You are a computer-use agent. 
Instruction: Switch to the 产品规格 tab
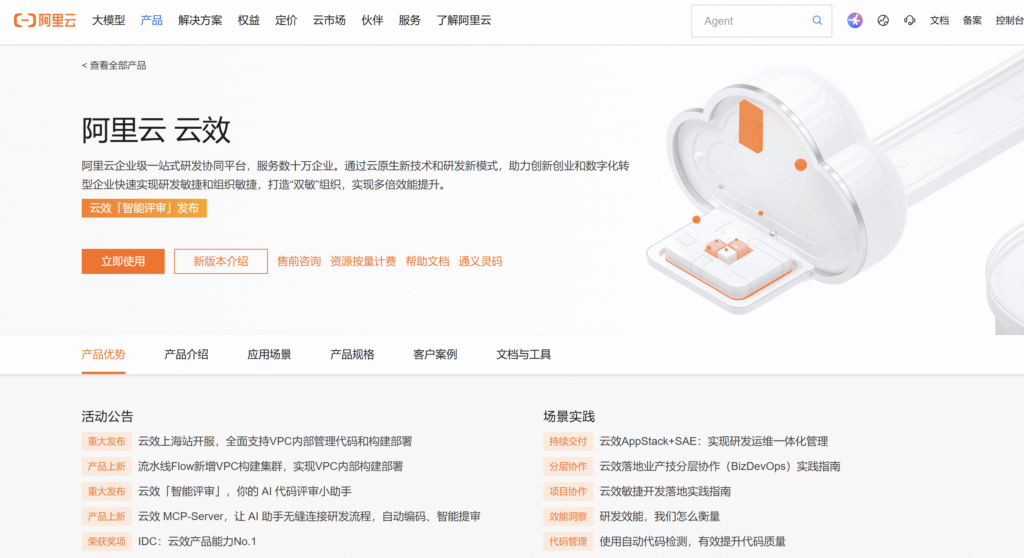352,354
